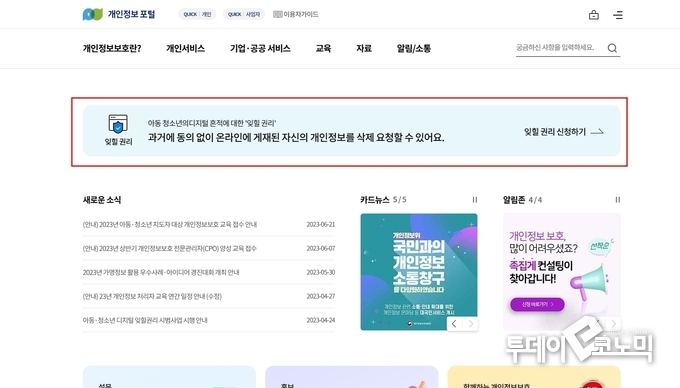680x388 pixels.
Task: Open news item 전문관리자(CPO) 양성 교육 접수
Action: click(170, 248)
